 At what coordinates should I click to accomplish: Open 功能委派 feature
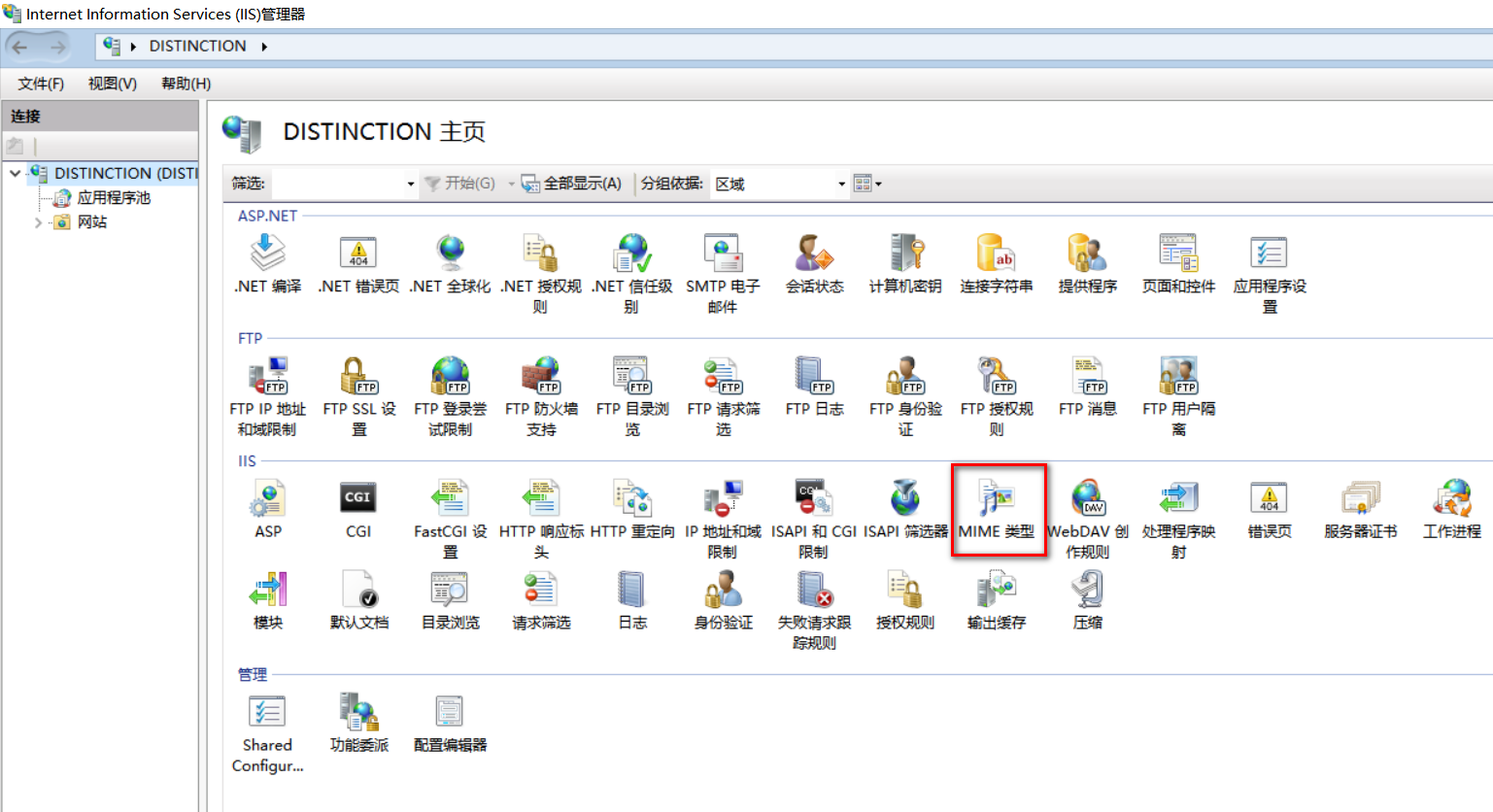[358, 723]
